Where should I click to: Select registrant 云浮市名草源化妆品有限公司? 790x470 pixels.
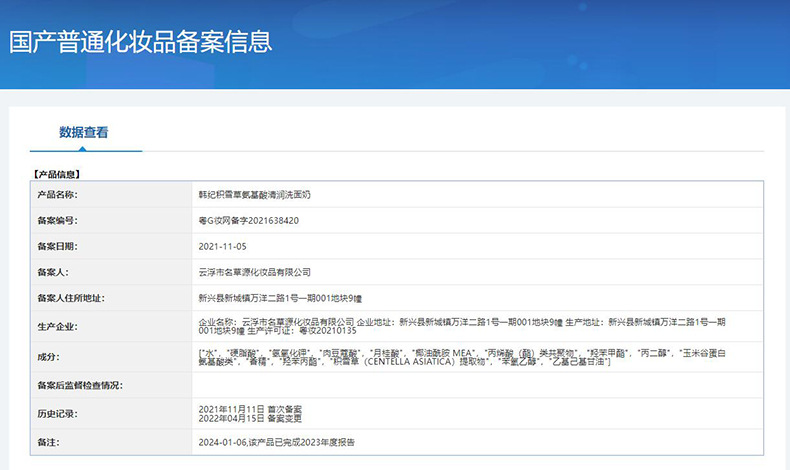coord(254,272)
